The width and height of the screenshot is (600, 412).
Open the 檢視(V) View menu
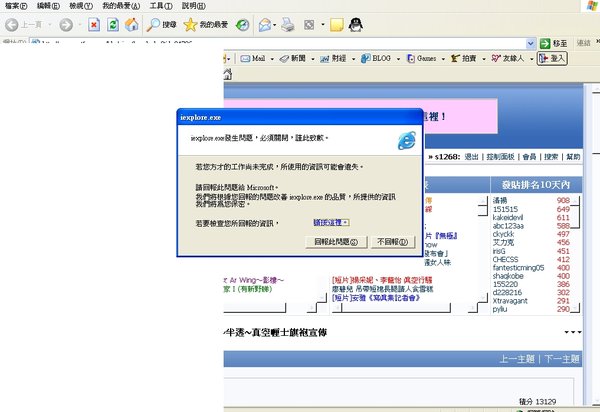pyautogui.click(x=81, y=6)
